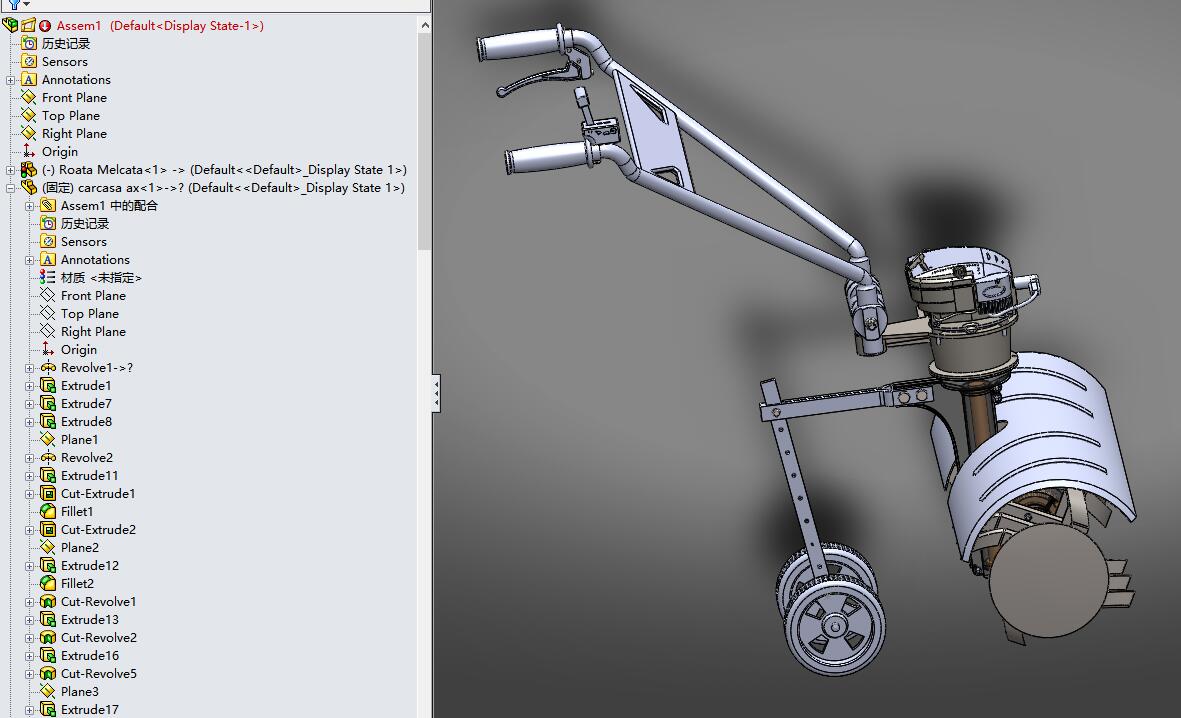The image size is (1181, 718).
Task: Expand the Revolve1 feature node
Action: pyautogui.click(x=29, y=368)
